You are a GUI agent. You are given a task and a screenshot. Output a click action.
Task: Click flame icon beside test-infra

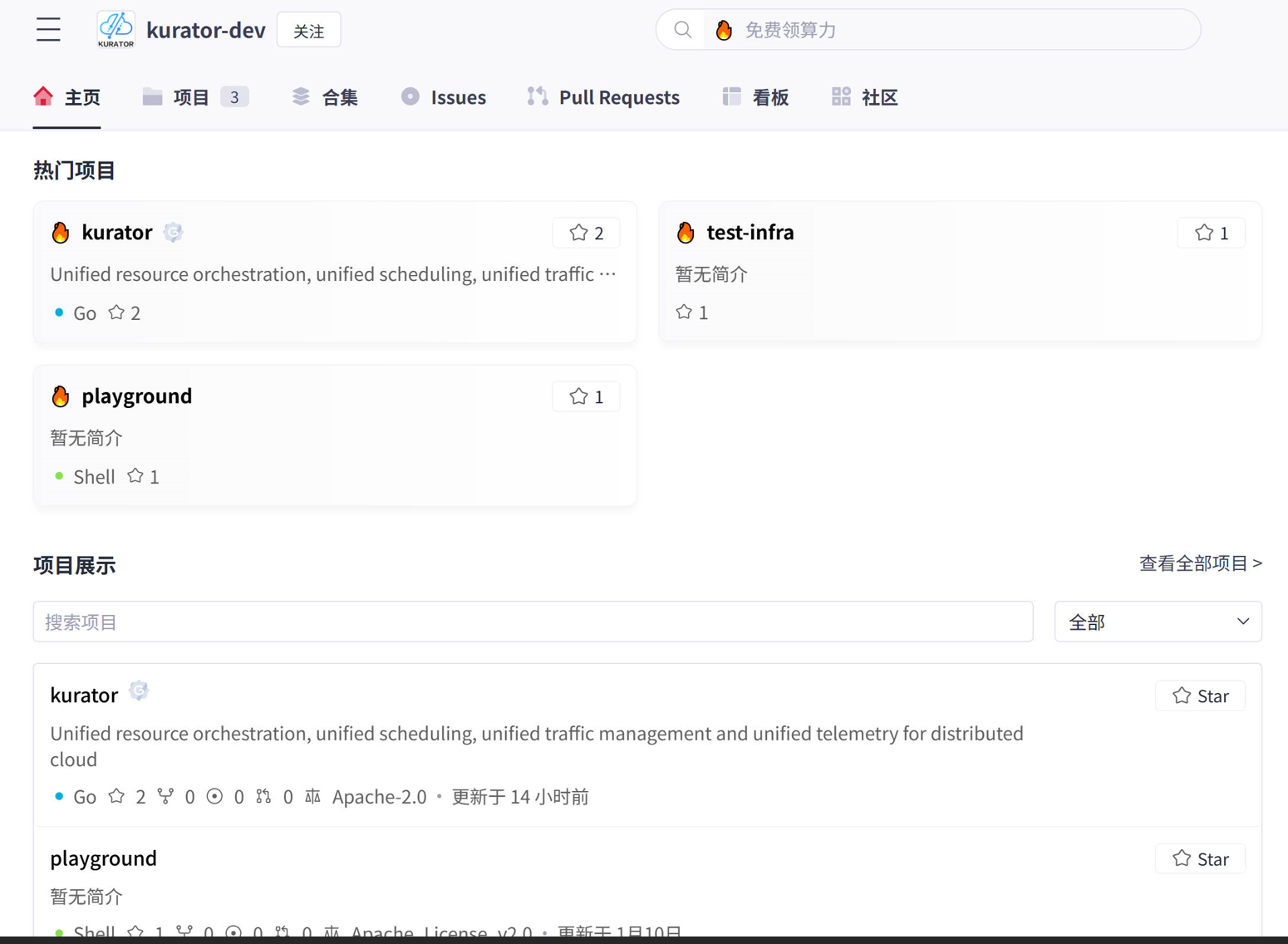point(686,232)
